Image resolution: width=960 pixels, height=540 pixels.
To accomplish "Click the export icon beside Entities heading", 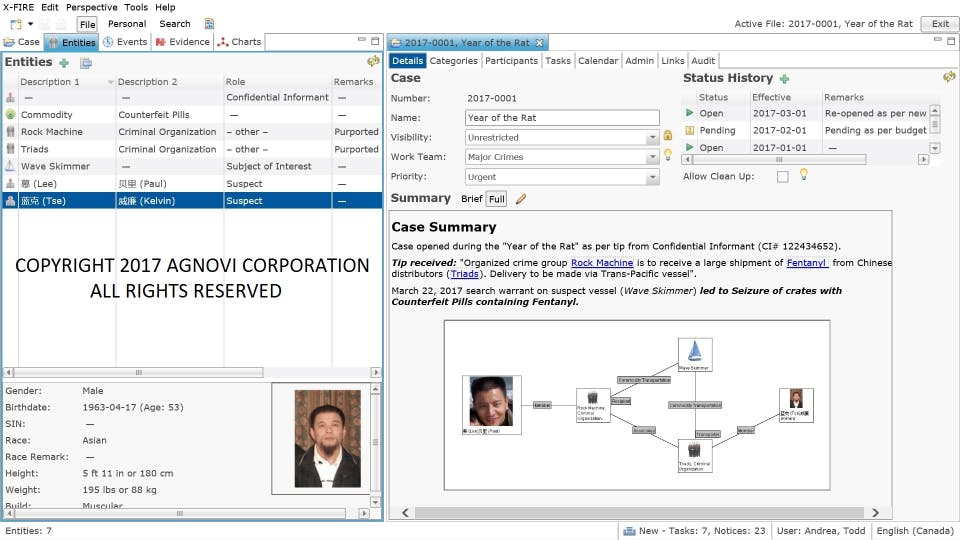I will [x=86, y=62].
